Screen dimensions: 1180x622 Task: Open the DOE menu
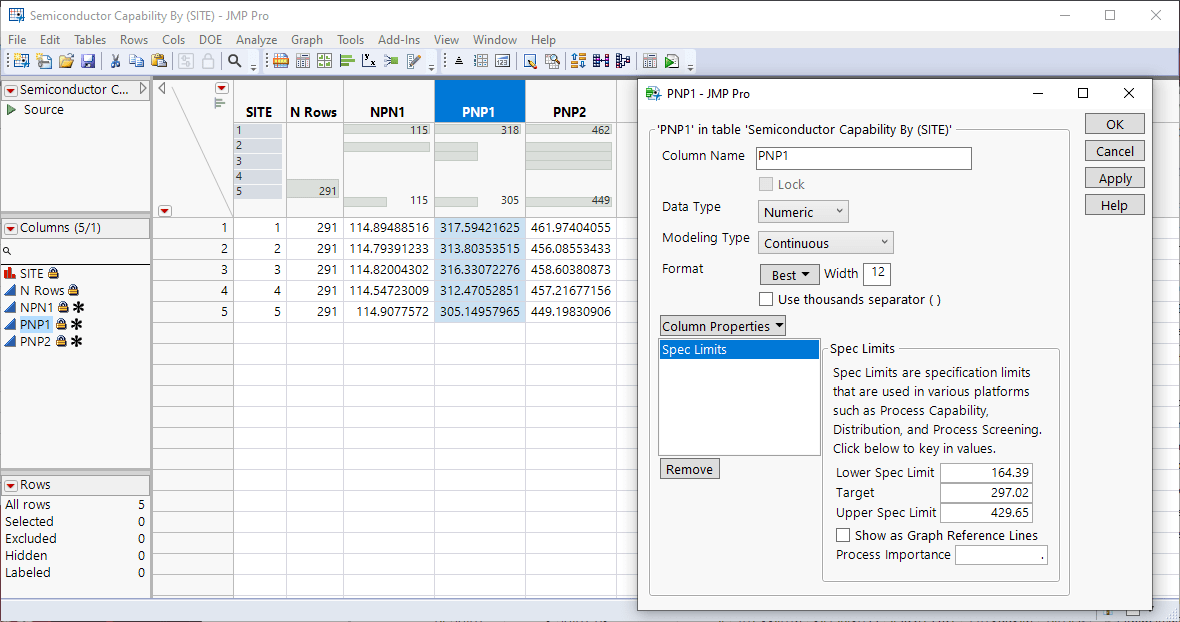(210, 40)
